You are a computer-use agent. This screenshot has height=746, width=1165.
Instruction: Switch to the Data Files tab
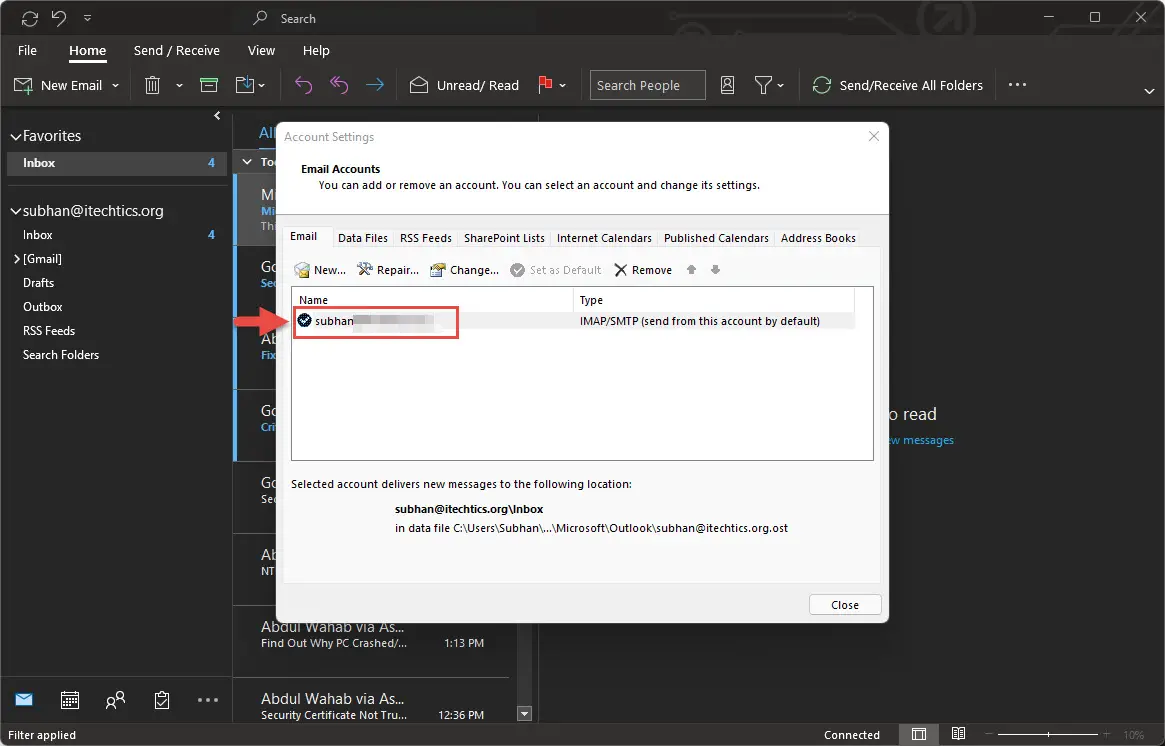point(363,238)
